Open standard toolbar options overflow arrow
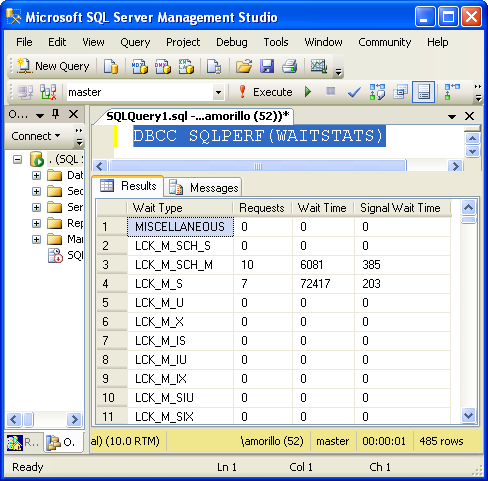Image resolution: width=488 pixels, height=481 pixels. pyautogui.click(x=338, y=72)
